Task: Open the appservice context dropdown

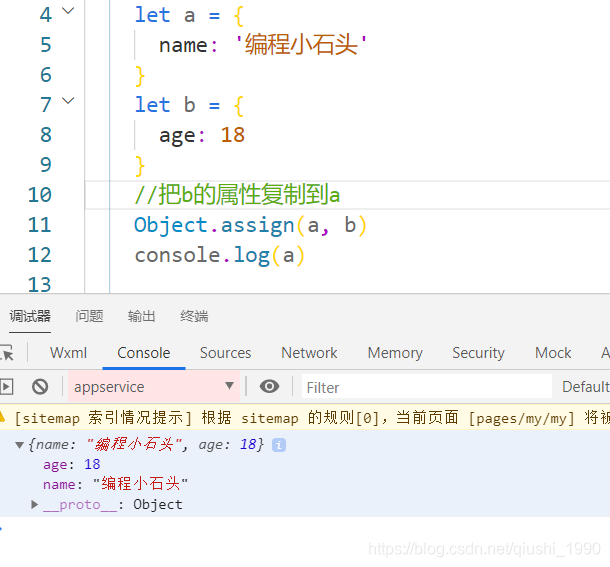Action: point(154,386)
